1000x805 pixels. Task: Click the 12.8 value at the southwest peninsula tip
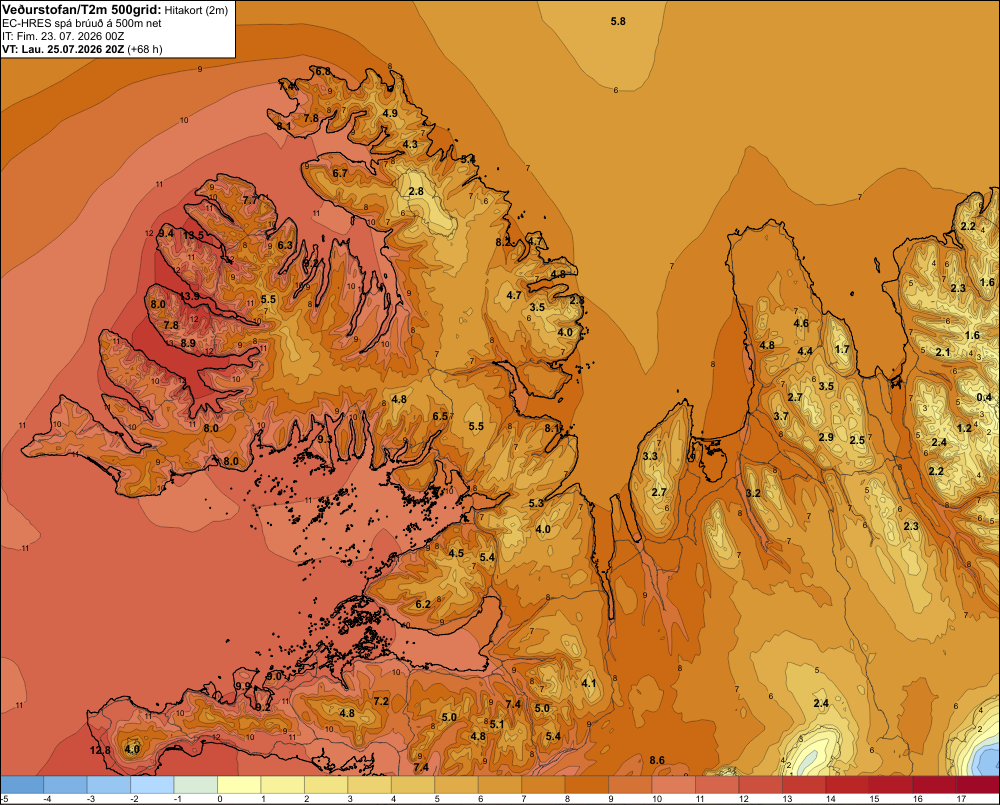[x=100, y=750]
